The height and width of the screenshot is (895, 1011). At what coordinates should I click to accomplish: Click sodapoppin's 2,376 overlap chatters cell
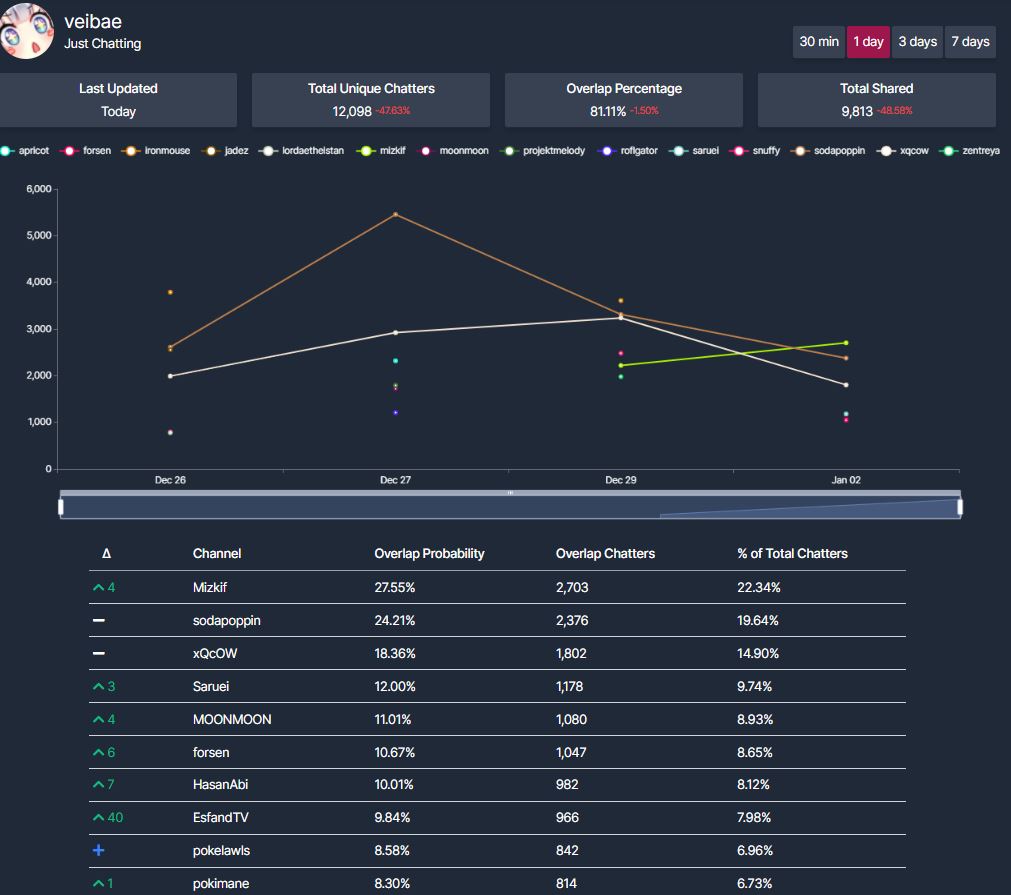pos(571,620)
